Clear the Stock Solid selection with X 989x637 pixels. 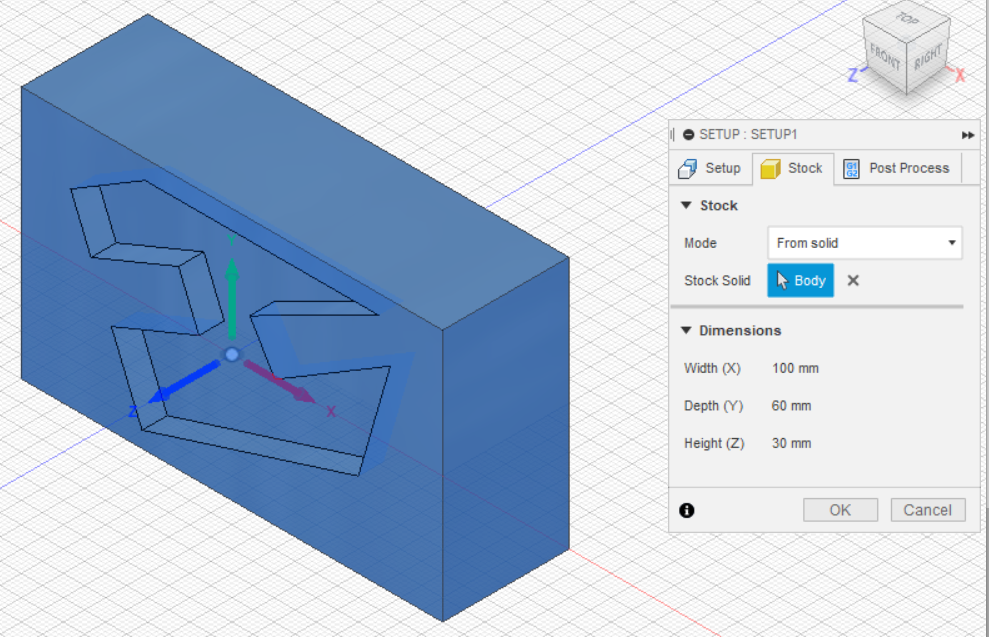[x=853, y=281]
